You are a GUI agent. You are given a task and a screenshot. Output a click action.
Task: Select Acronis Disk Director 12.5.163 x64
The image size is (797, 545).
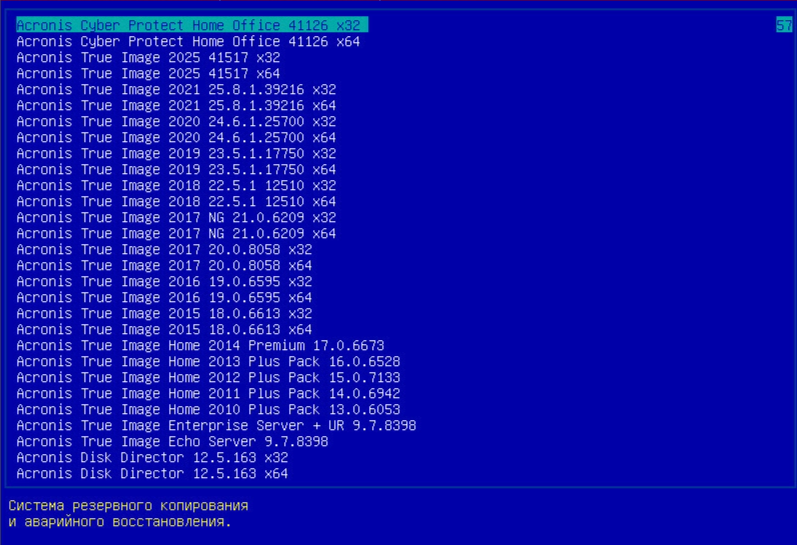pos(152,474)
